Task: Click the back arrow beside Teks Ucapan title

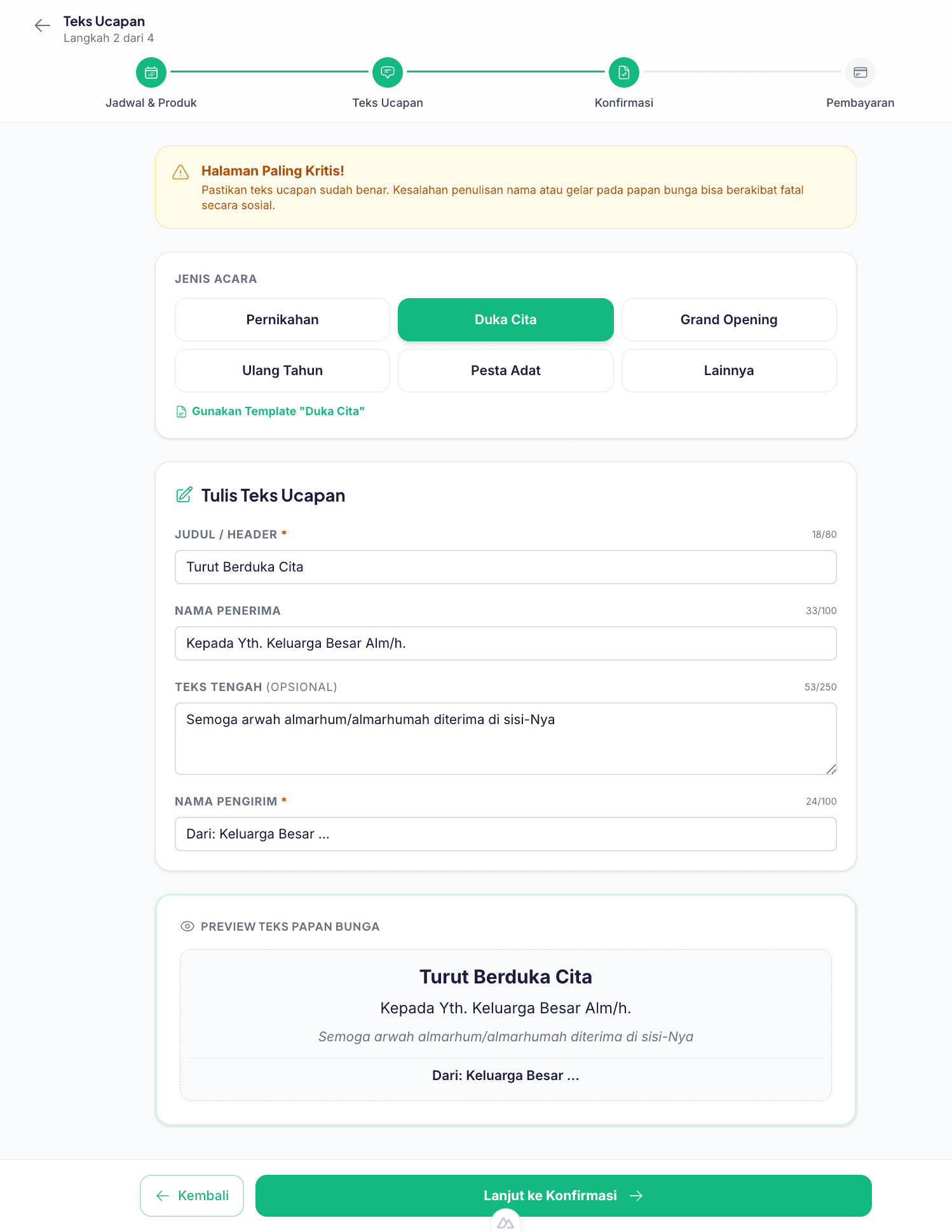Action: [43, 25]
